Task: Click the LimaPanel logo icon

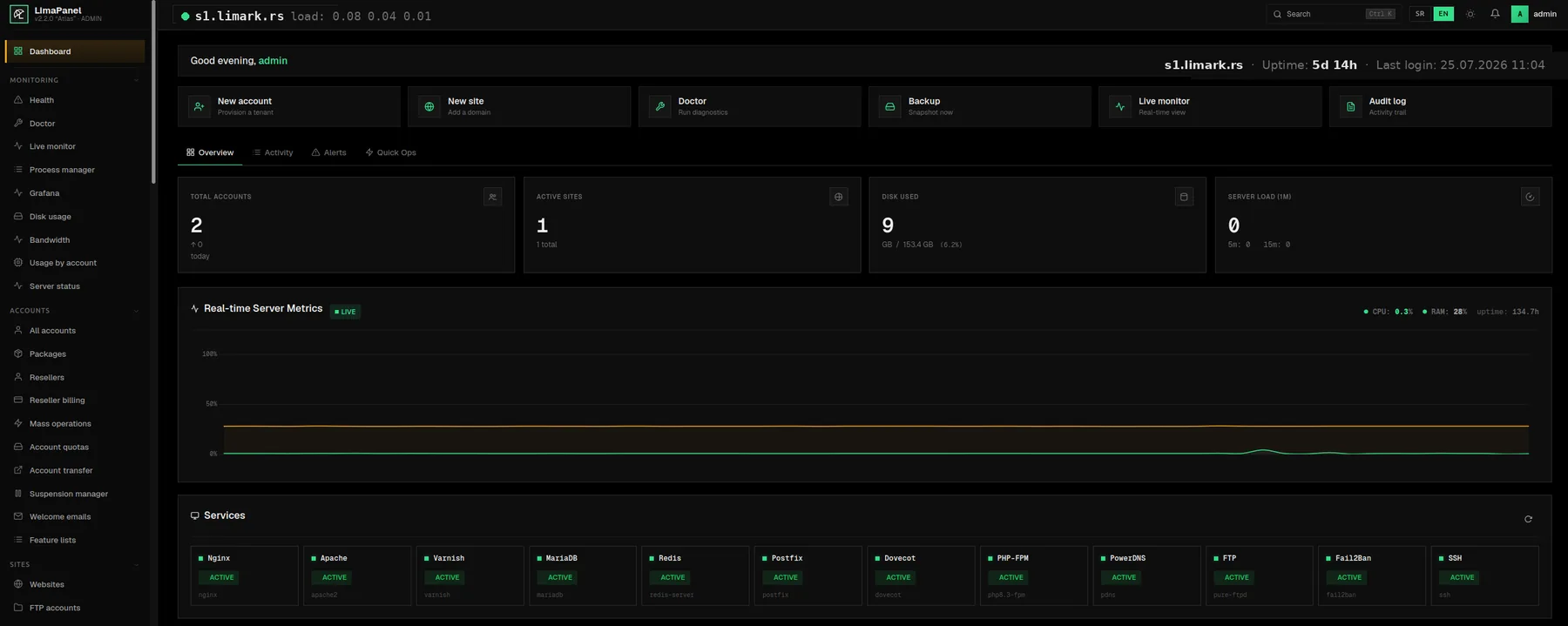Action: (x=18, y=14)
